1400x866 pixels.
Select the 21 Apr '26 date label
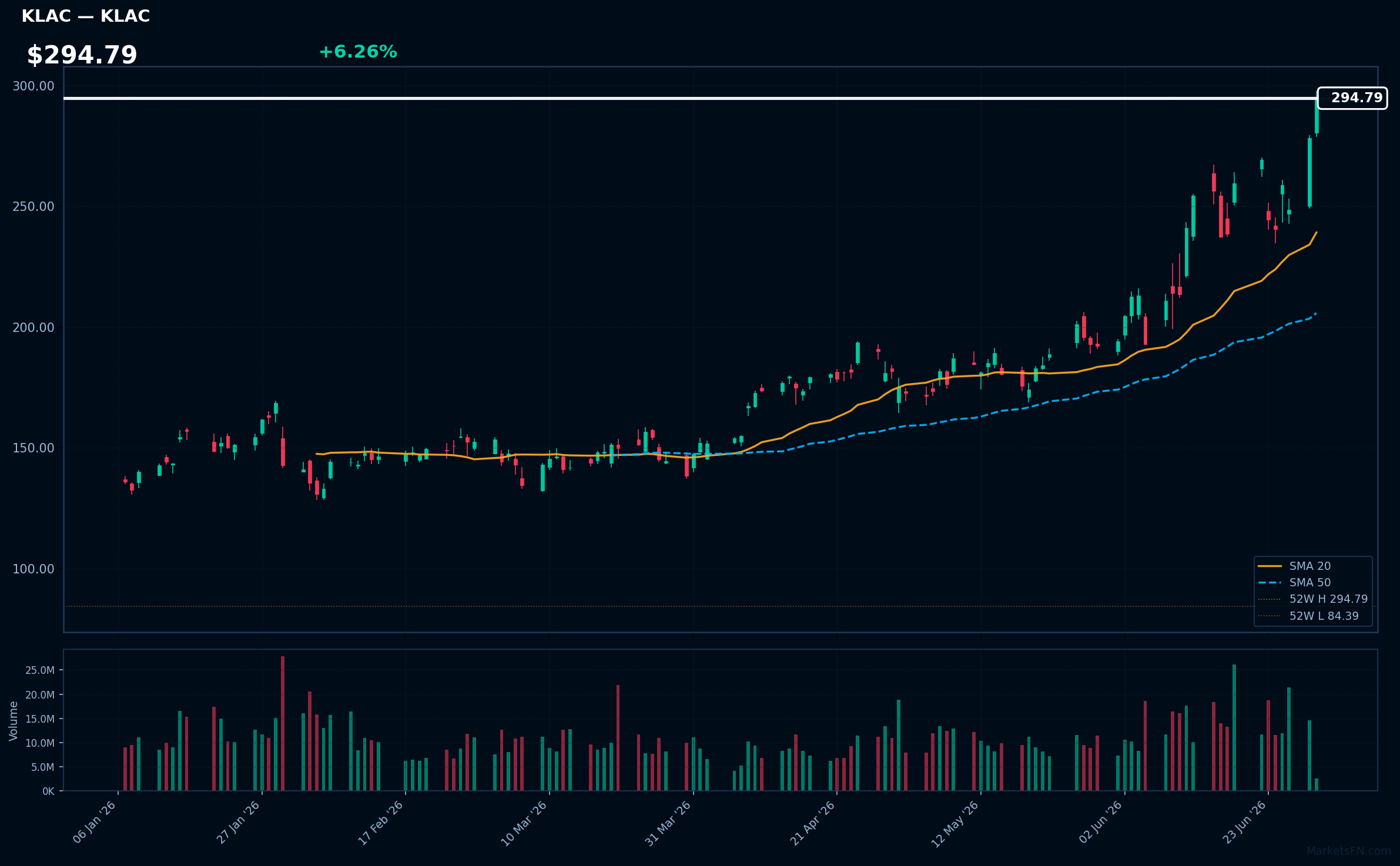coord(812,823)
